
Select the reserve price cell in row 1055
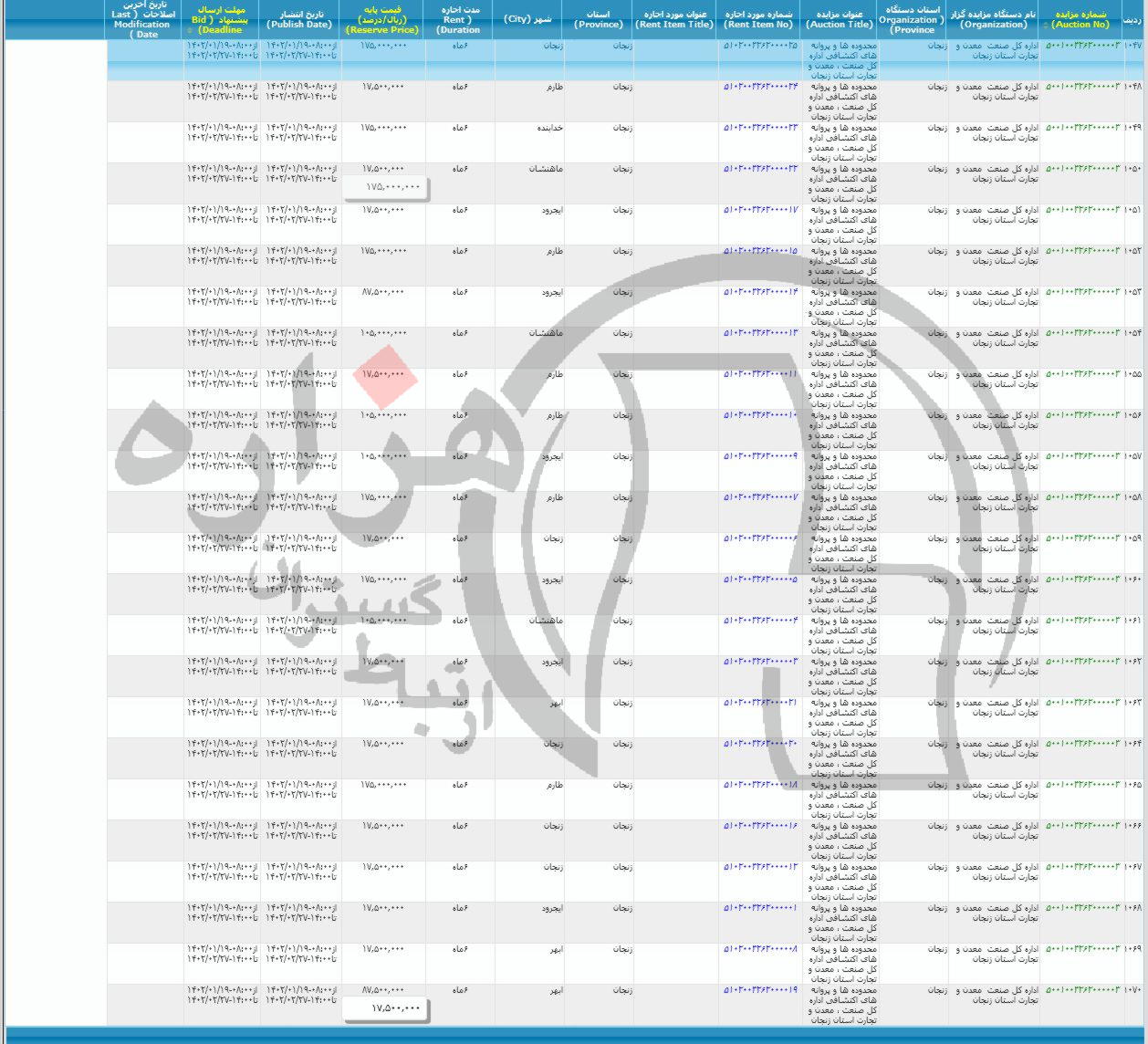click(x=383, y=374)
